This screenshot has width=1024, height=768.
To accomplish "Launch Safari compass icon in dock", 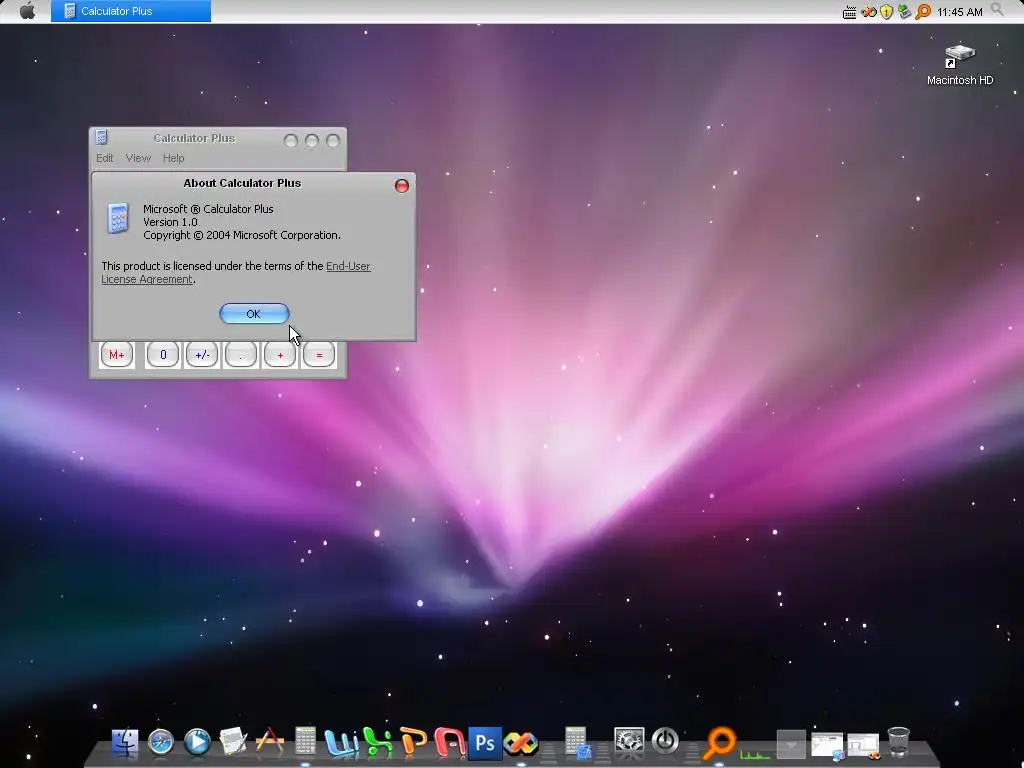I will (x=161, y=743).
